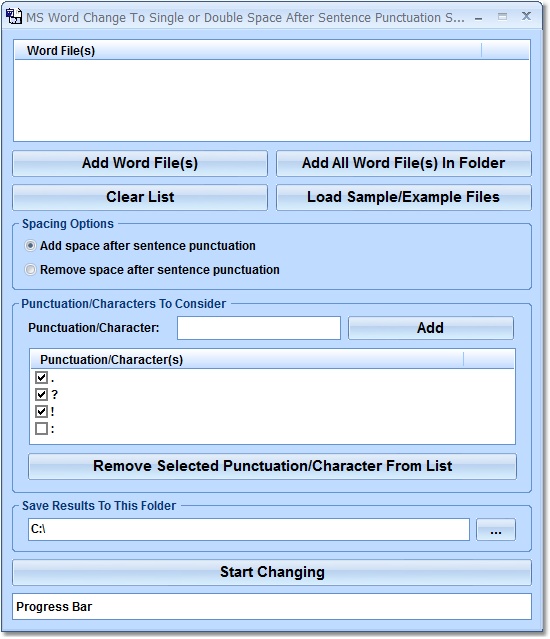Image resolution: width=550 pixels, height=639 pixels.
Task: Click the Punctuation/Character(s) list column header
Action: pos(247,360)
